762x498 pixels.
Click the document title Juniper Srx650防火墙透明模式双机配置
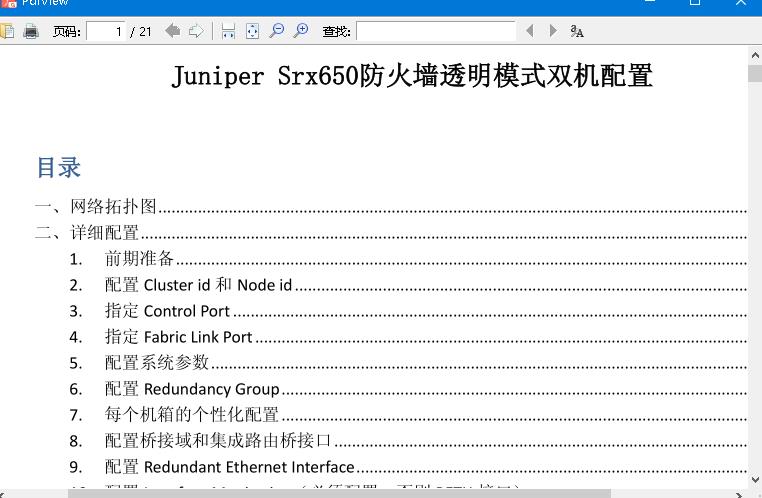coord(412,76)
